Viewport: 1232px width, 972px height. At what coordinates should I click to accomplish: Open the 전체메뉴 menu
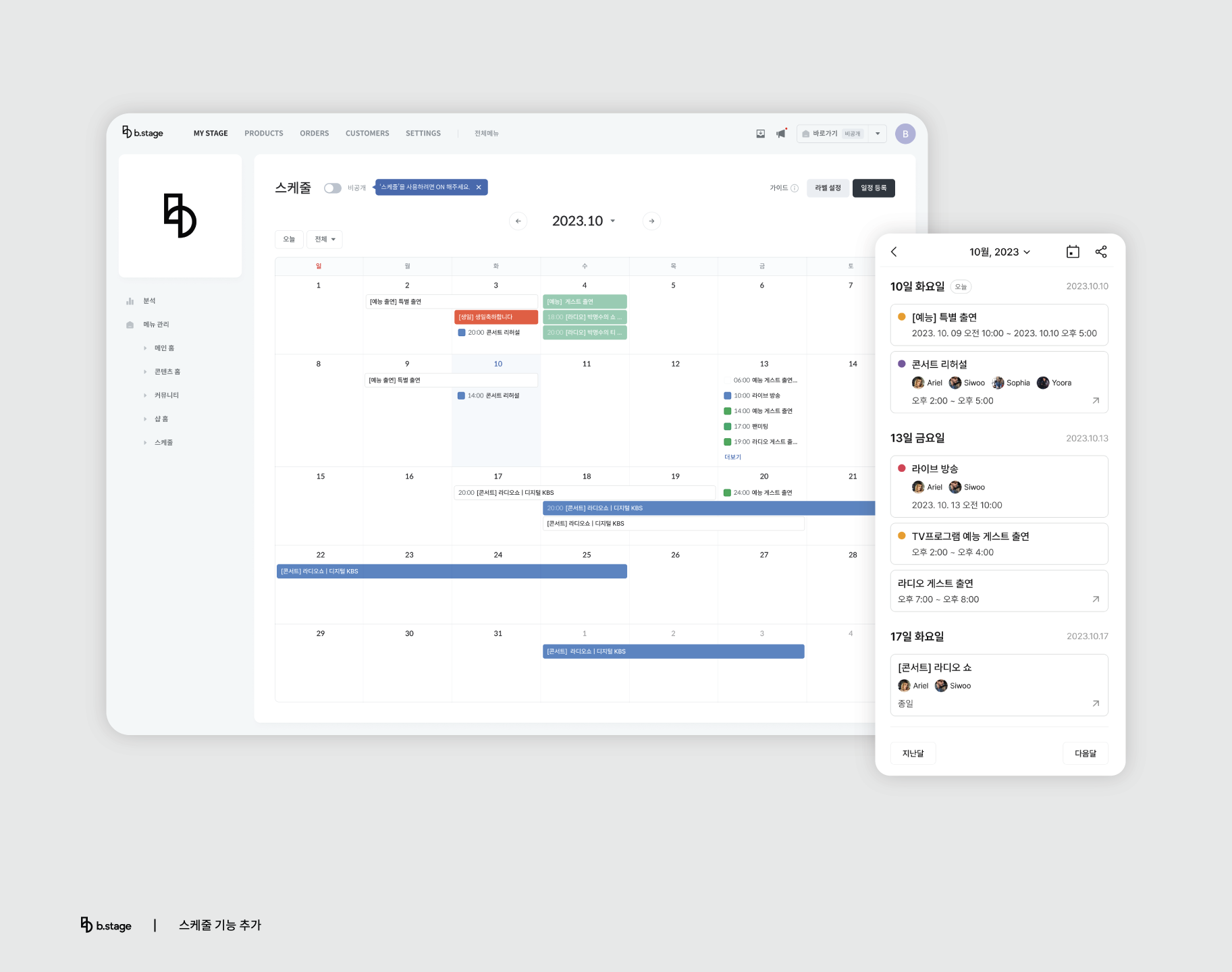tap(486, 134)
